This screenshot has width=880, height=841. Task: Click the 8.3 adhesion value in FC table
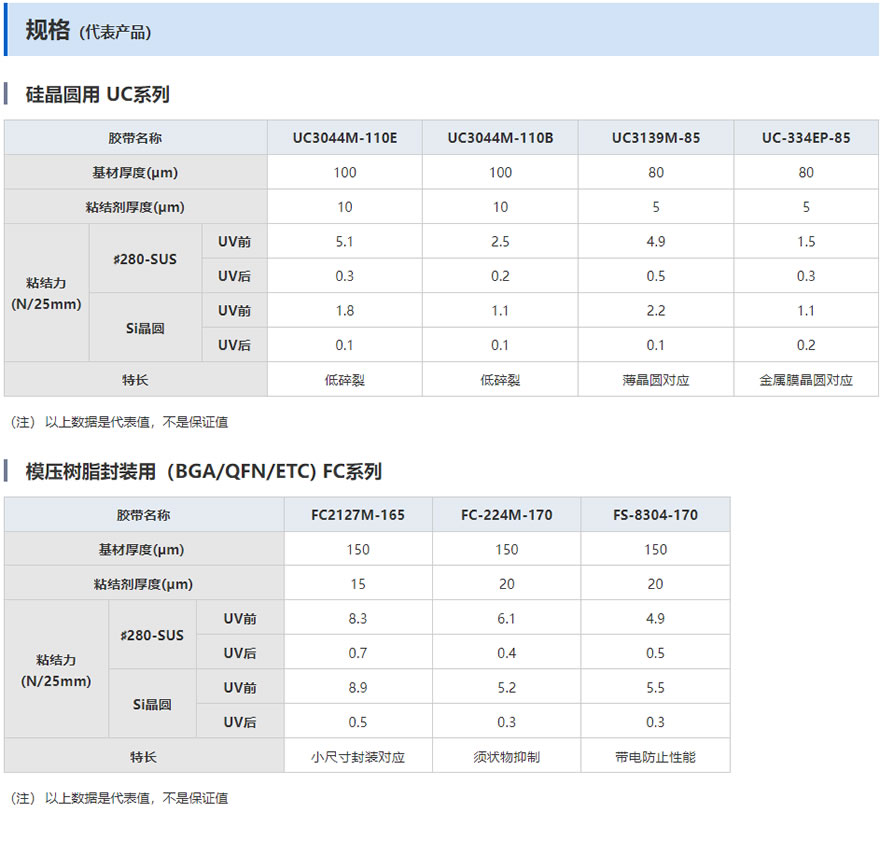pos(358,619)
